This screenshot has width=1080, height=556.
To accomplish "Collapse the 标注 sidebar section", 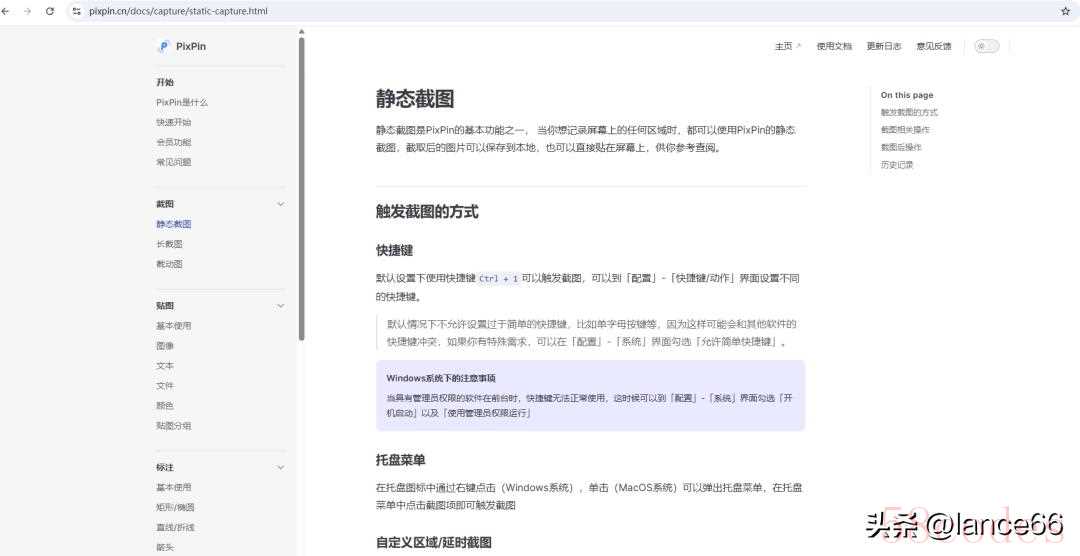I will (280, 468).
